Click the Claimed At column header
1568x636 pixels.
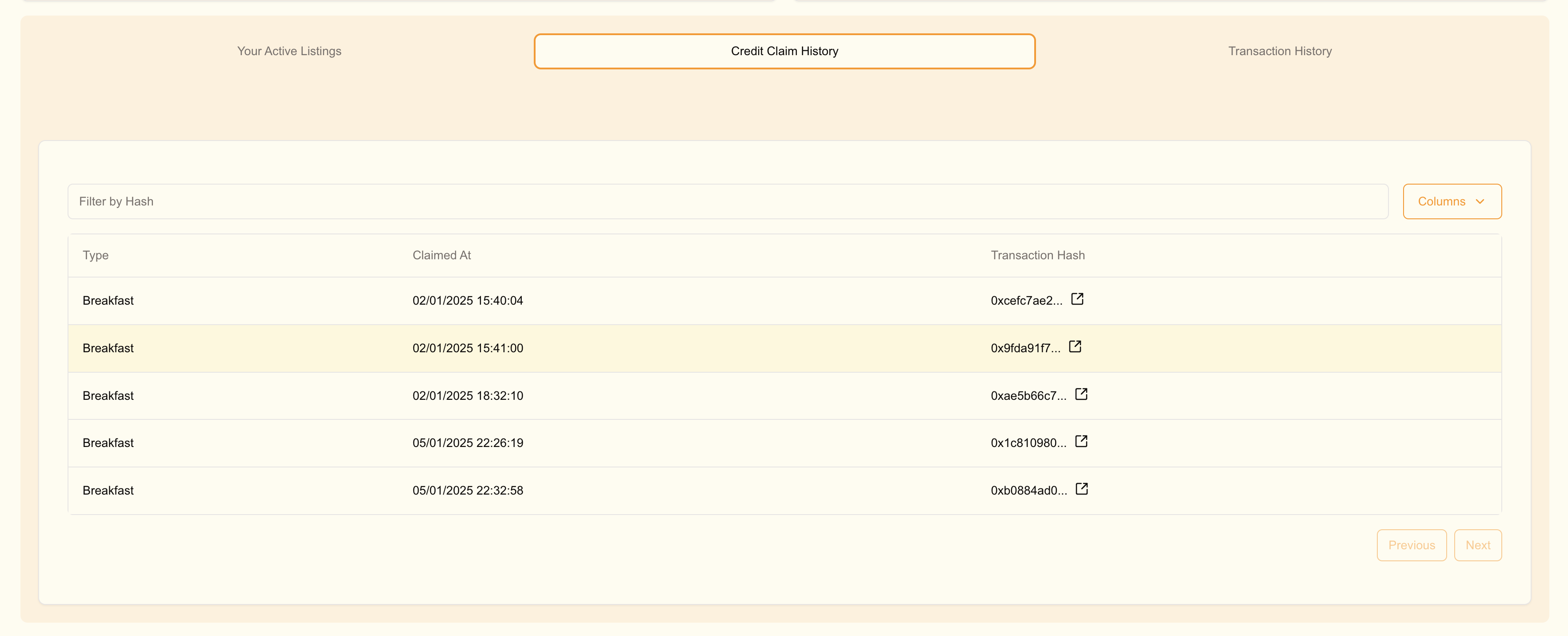pyautogui.click(x=441, y=255)
